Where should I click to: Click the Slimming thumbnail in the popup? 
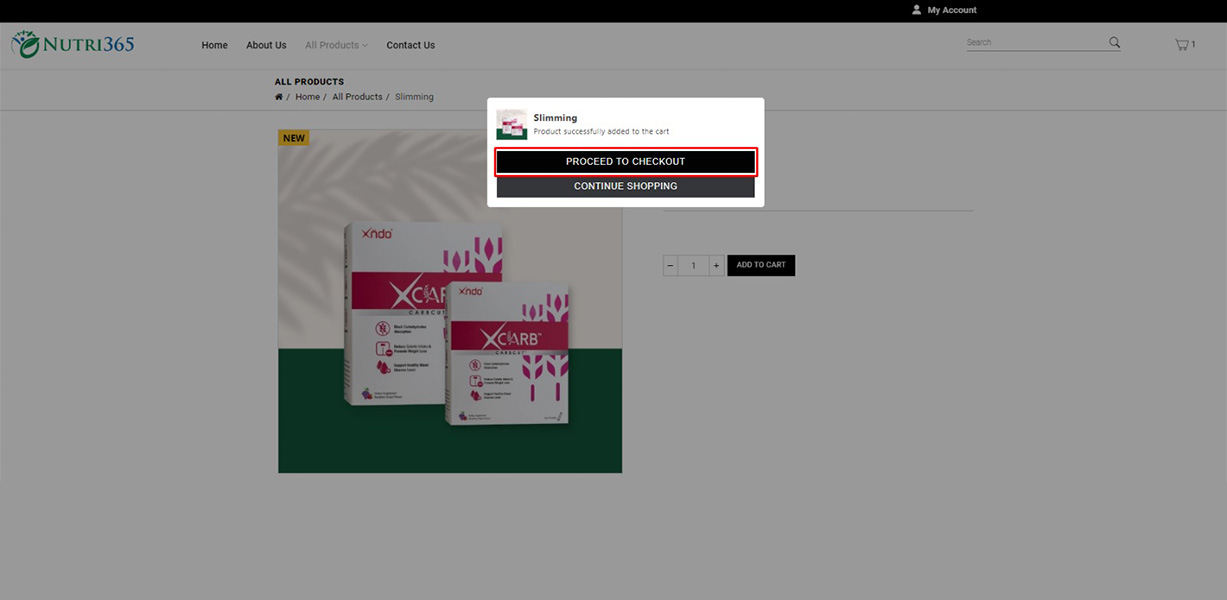coord(512,124)
